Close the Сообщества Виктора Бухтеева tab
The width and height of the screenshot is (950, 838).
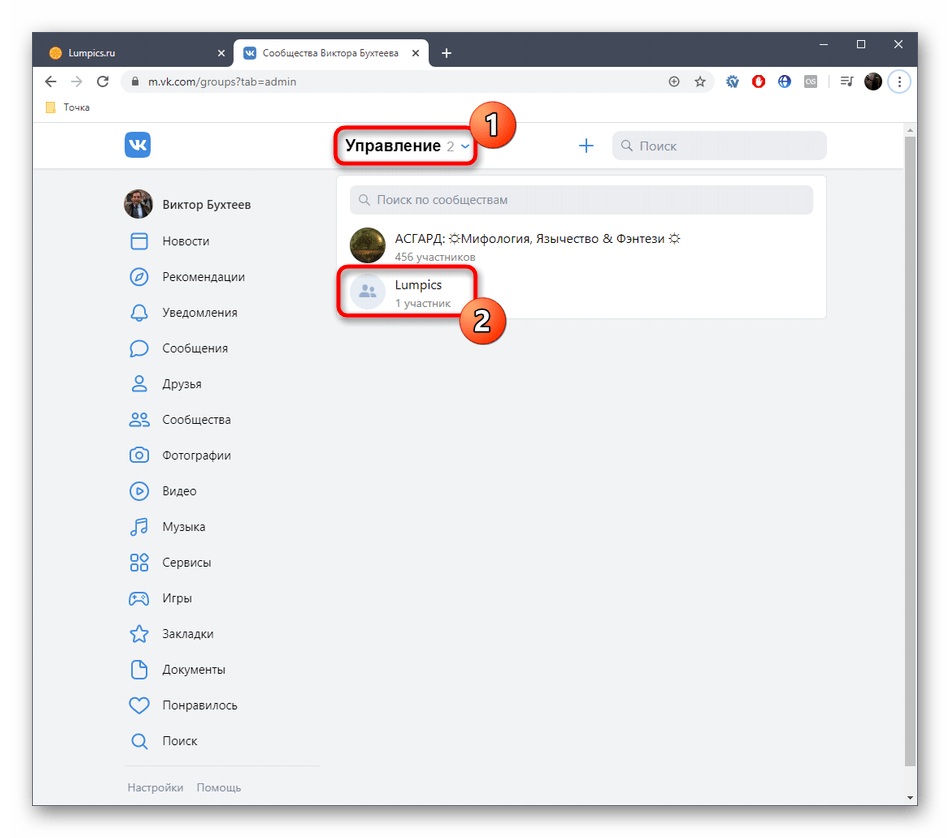(416, 53)
